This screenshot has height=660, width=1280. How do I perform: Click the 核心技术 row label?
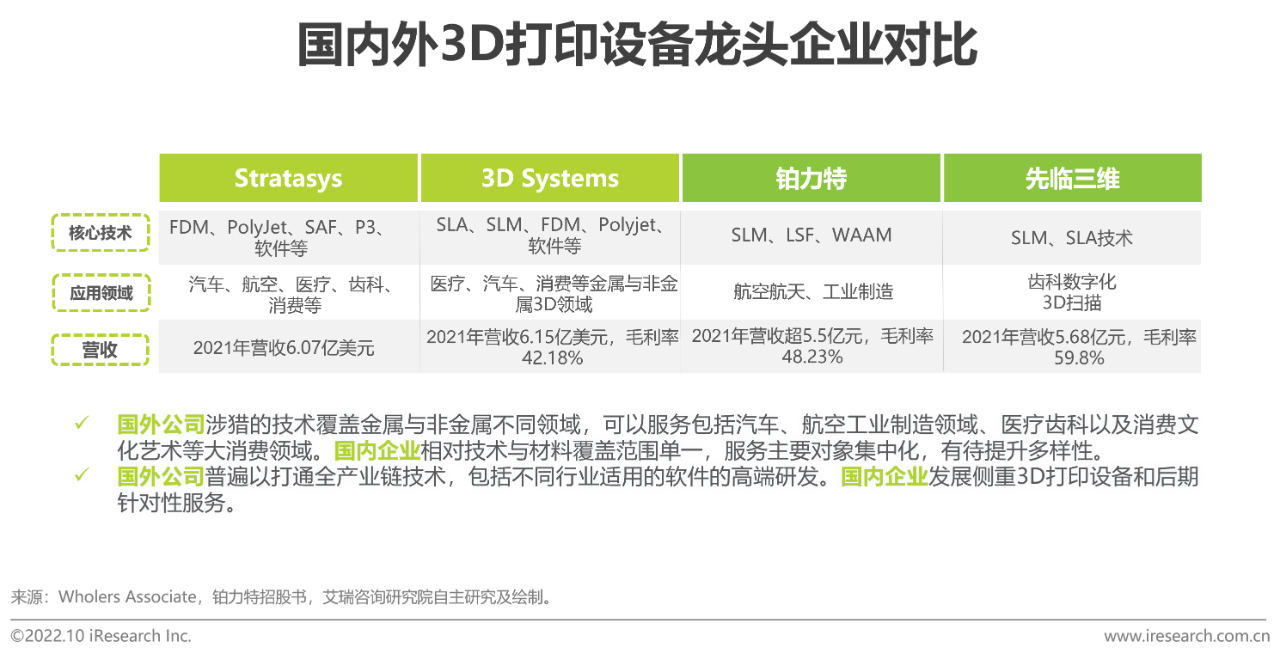tap(100, 234)
